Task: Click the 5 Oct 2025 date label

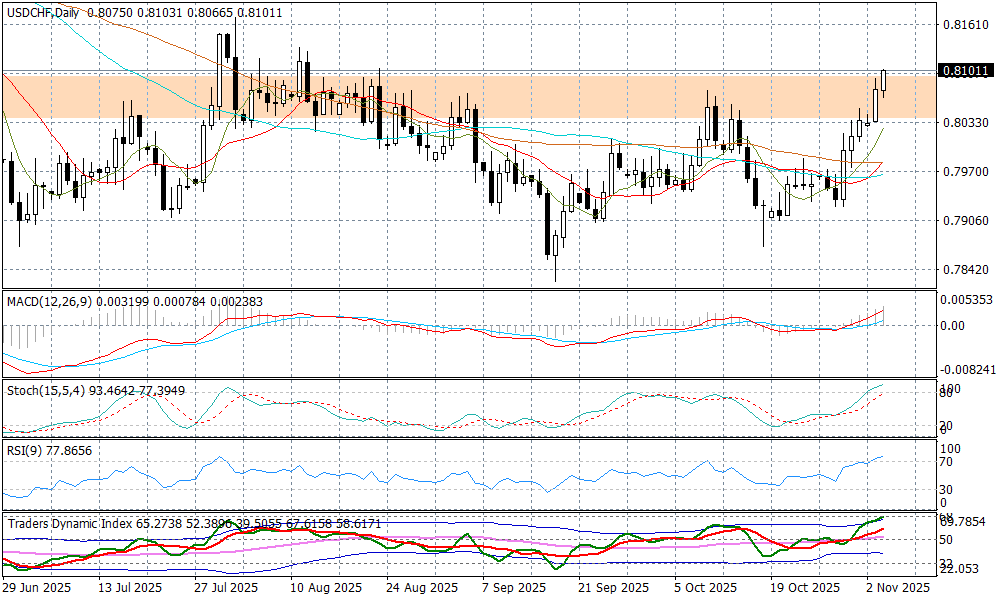Action: click(x=704, y=589)
